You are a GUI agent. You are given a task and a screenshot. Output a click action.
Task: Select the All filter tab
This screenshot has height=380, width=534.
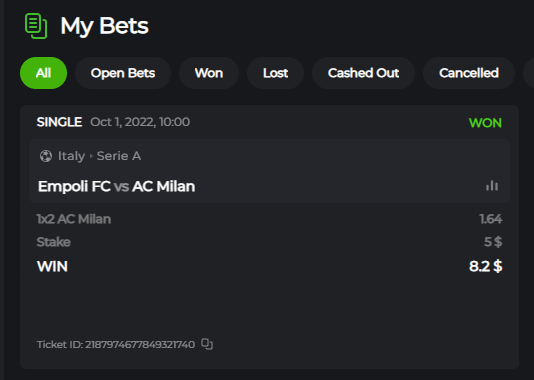point(44,73)
